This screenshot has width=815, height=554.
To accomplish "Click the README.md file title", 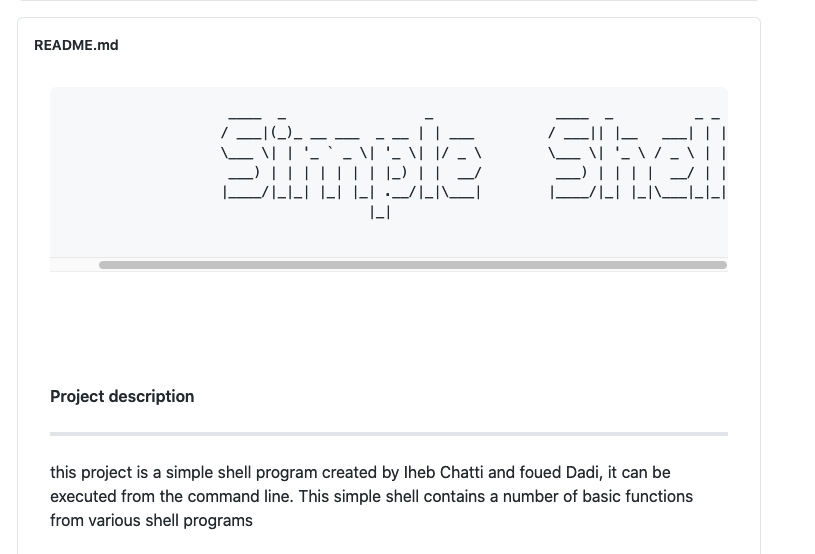I will click(76, 45).
